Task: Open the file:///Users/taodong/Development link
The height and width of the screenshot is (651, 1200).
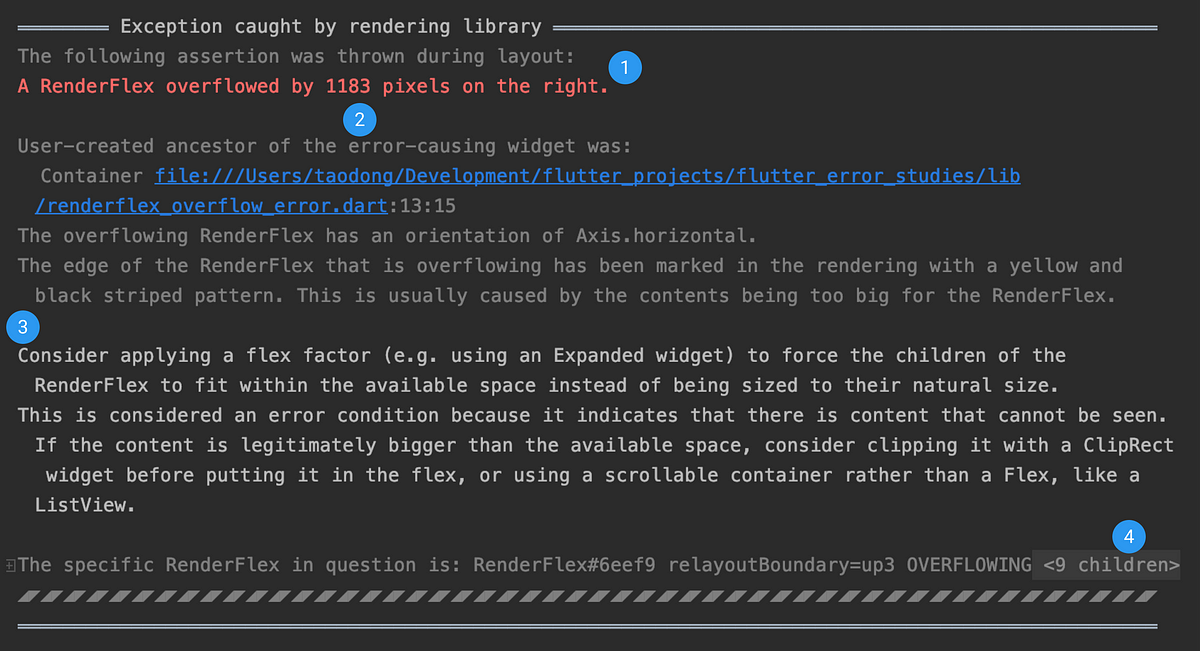Action: [587, 176]
